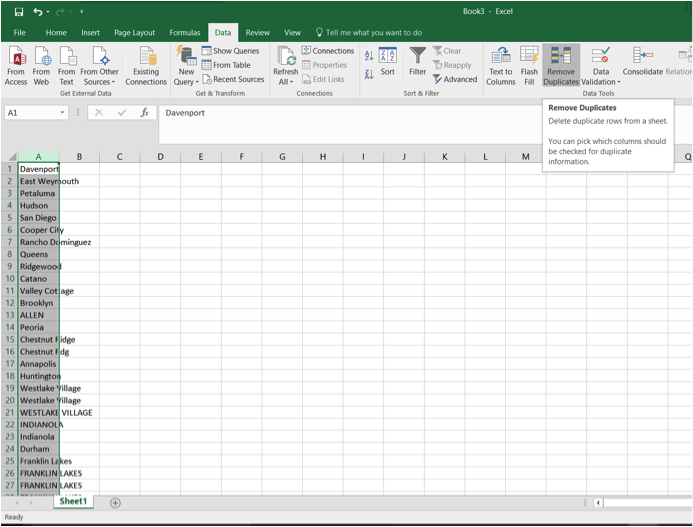
Task: Toggle the Filter funnel
Action: point(417,61)
